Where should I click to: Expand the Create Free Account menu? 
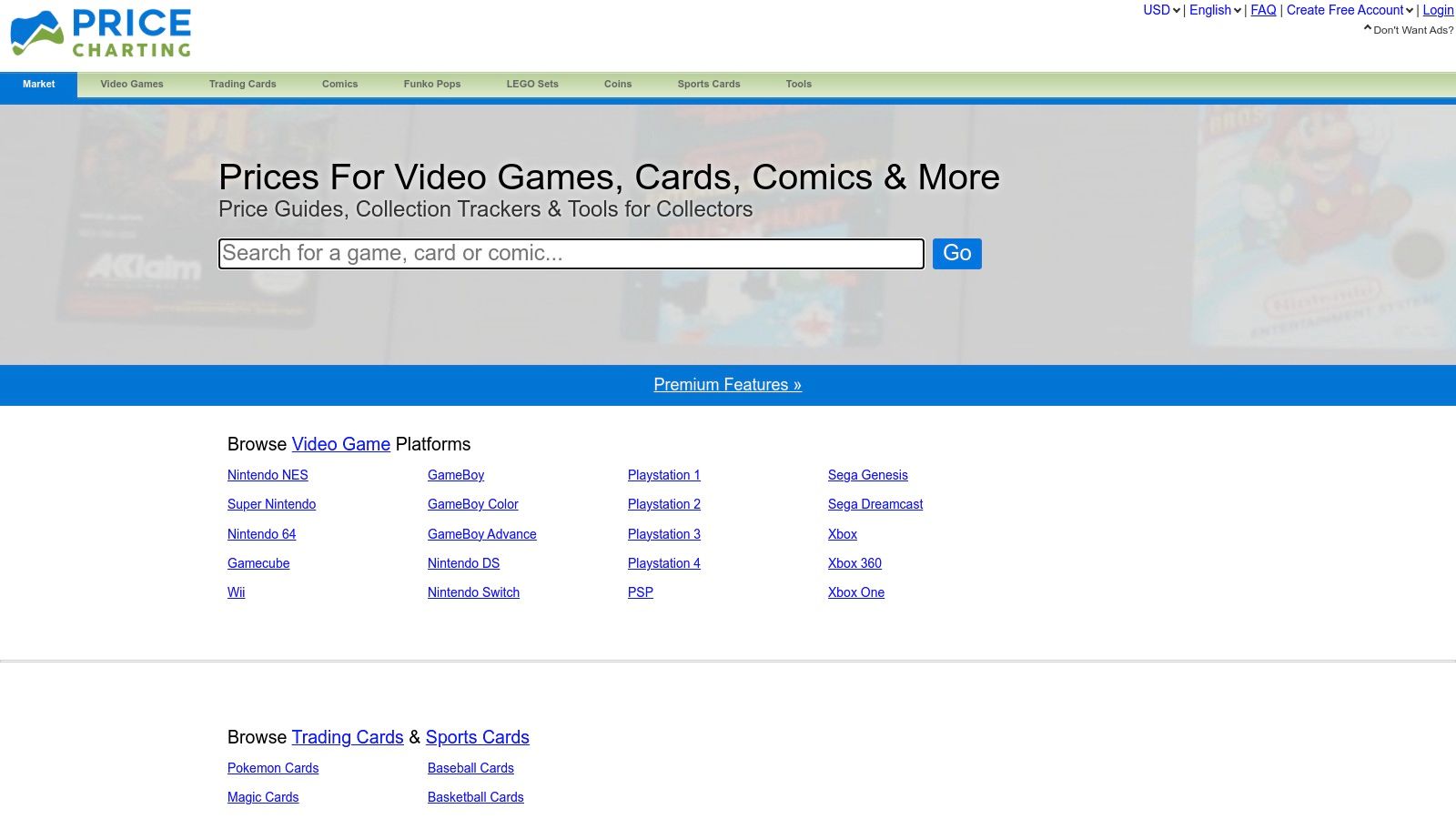pyautogui.click(x=1350, y=10)
